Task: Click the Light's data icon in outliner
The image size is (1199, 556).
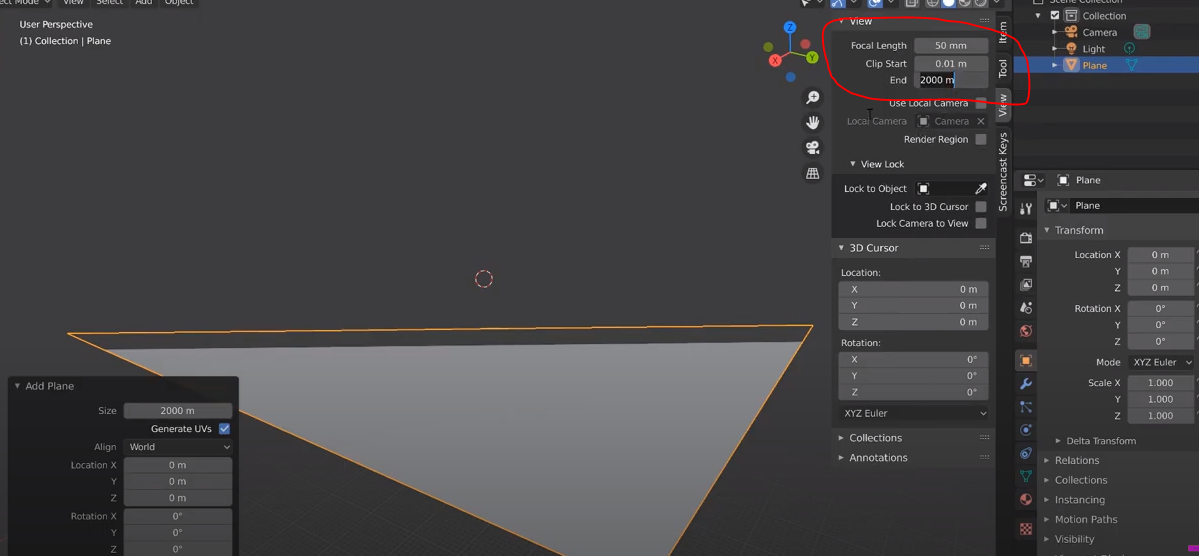Action: pyautogui.click(x=1129, y=48)
